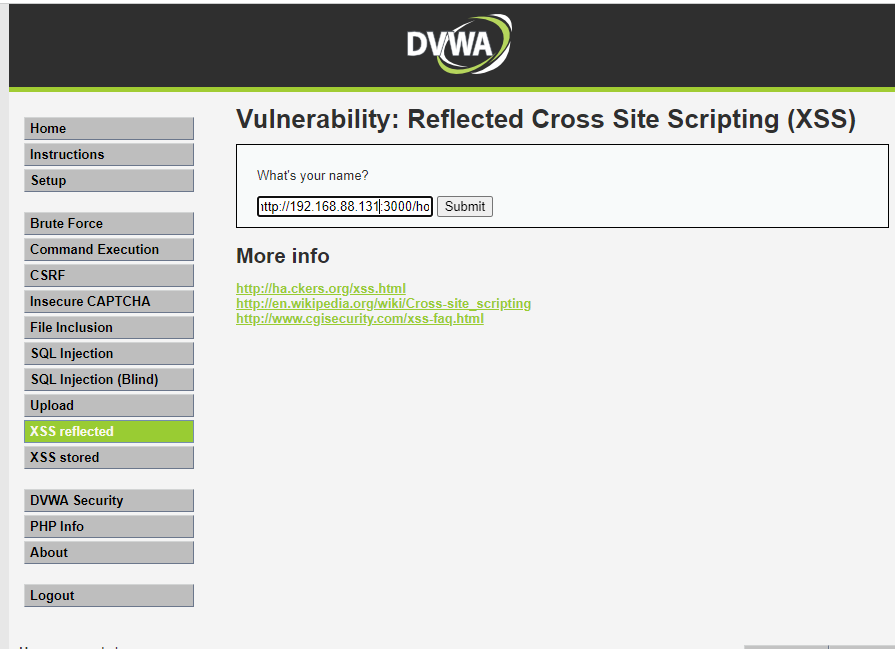Select File Inclusion menu entry

[108, 327]
